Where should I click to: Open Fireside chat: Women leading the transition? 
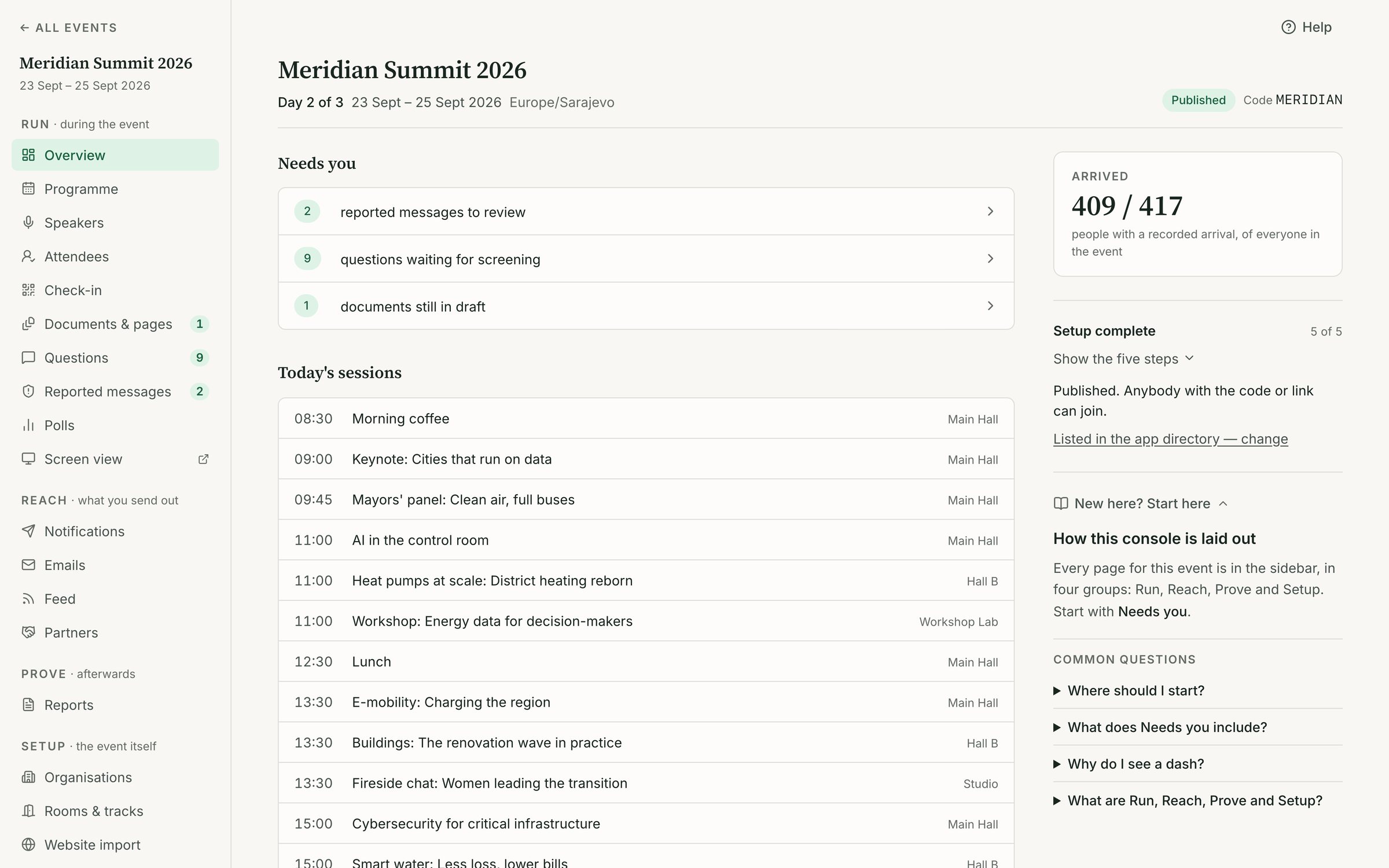(646, 783)
